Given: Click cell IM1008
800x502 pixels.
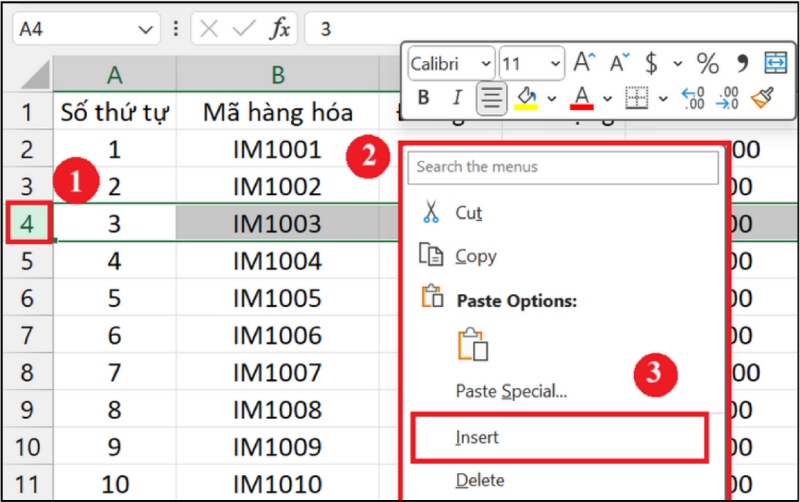Looking at the screenshot, I should 278,410.
